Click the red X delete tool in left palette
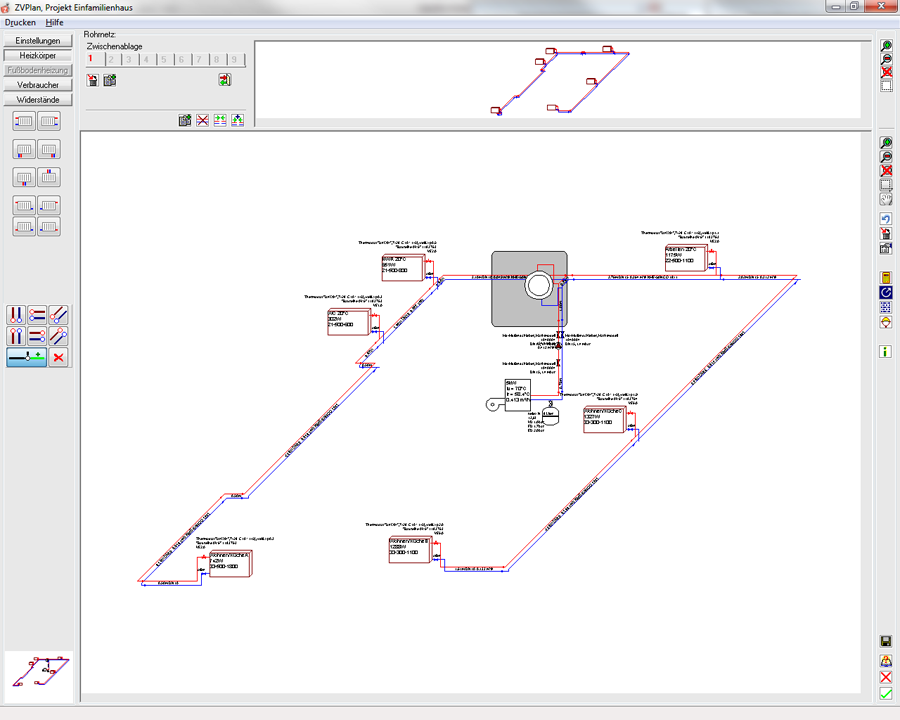 pyautogui.click(x=59, y=357)
